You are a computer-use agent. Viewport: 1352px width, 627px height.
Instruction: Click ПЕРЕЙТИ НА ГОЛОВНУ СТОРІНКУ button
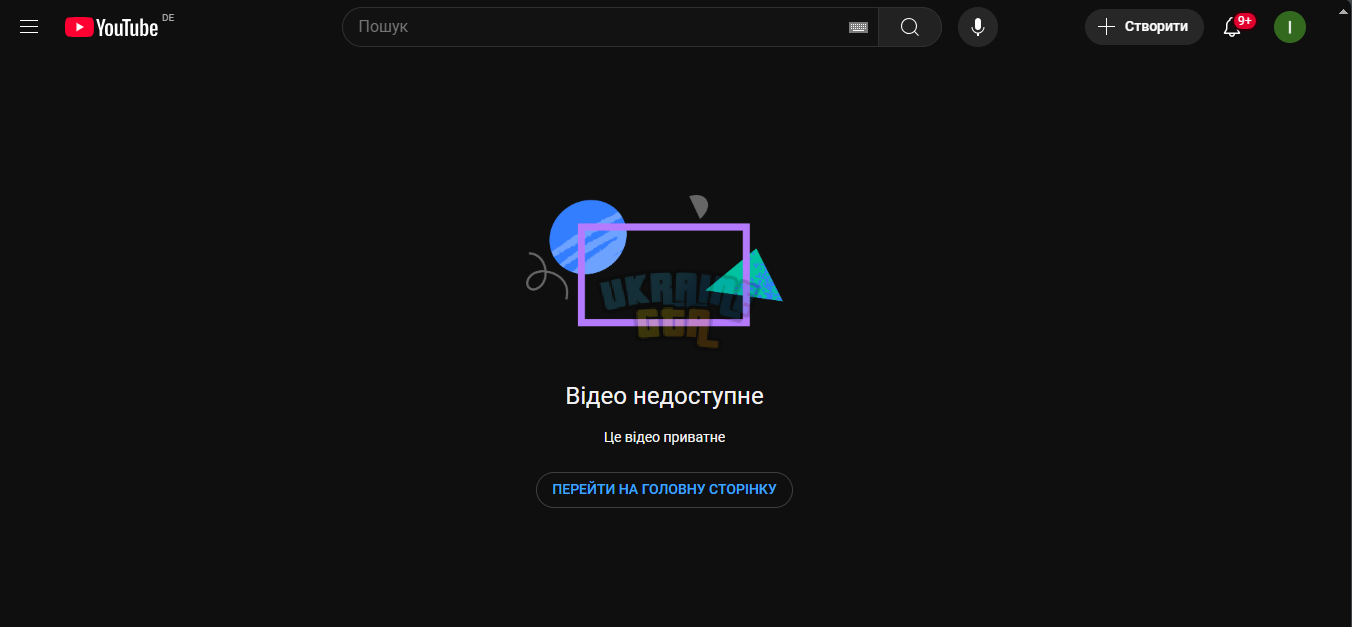(x=664, y=490)
